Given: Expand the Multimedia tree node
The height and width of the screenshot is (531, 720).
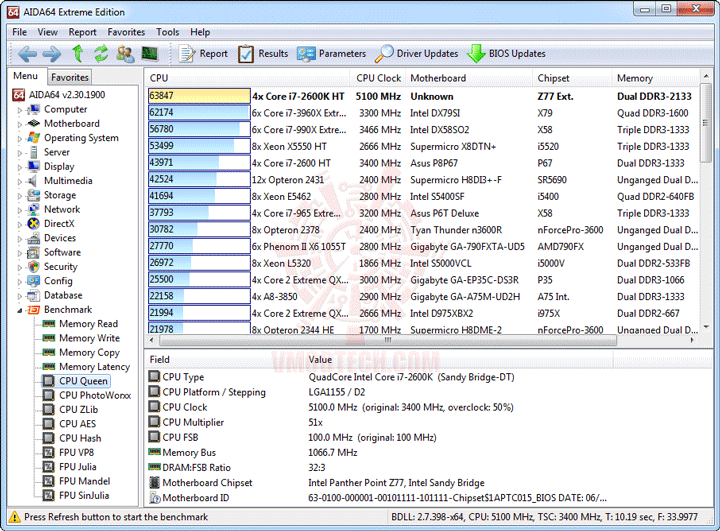Looking at the screenshot, I should click(19, 181).
